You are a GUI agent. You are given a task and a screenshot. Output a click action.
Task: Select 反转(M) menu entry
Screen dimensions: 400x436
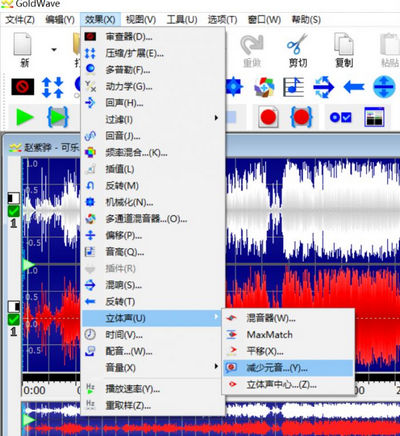coord(153,186)
